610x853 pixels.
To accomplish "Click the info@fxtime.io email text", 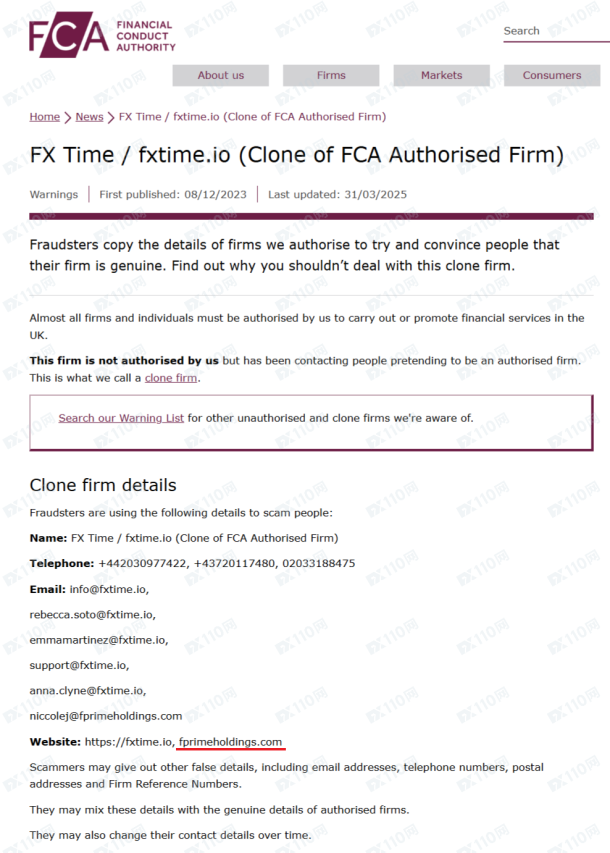I will pyautogui.click(x=109, y=589).
